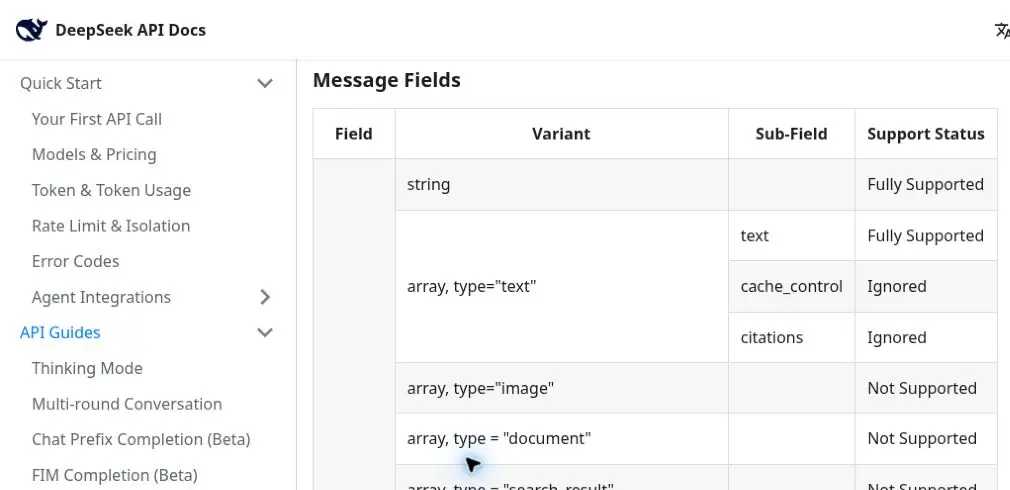This screenshot has height=490, width=1010.
Task: Open the language translation icon
Action: click(1002, 30)
